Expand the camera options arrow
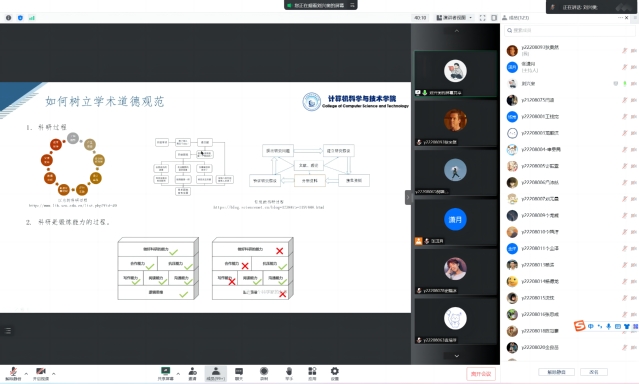 click(54, 373)
